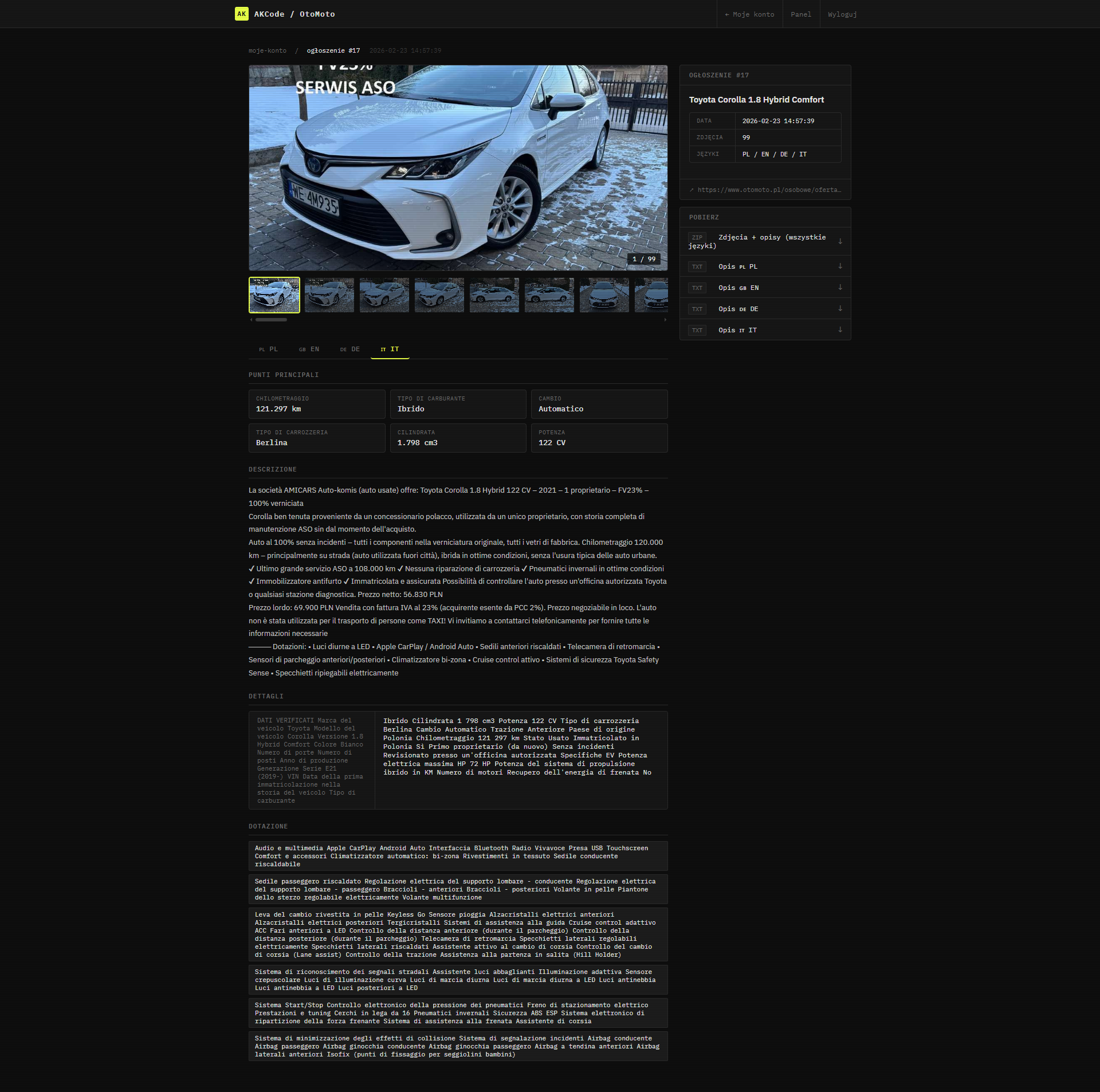Click thumbnail scrollbar right arrow
Viewport: 1100px width, 1092px height.
click(665, 320)
